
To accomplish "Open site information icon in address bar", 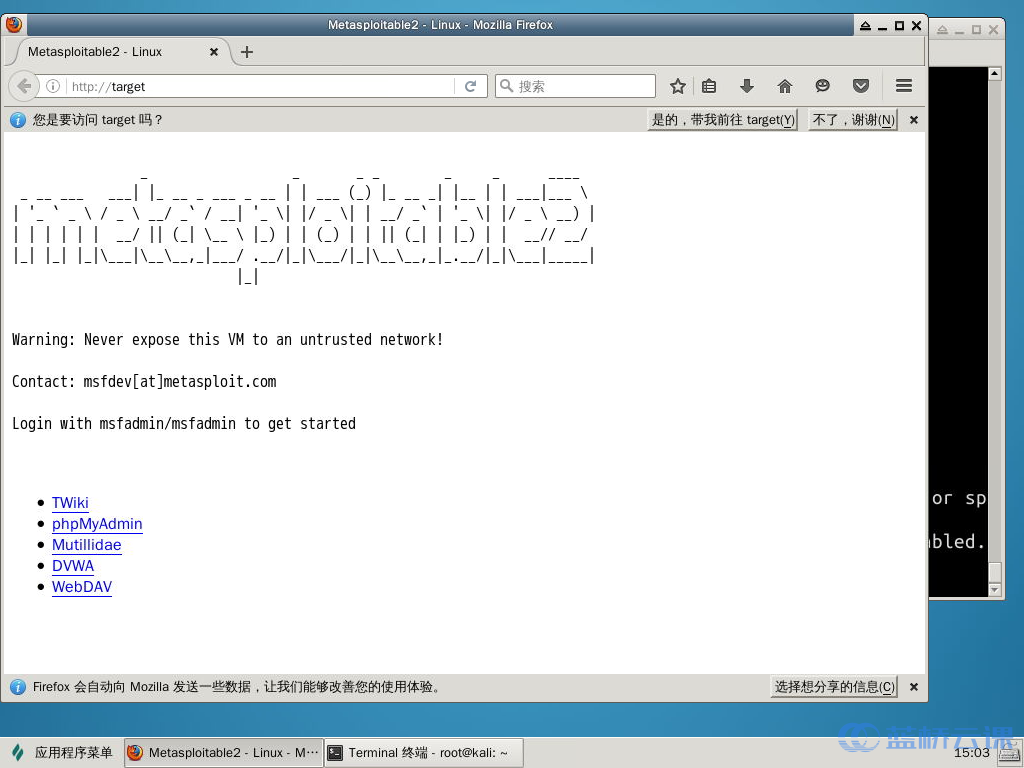I will pyautogui.click(x=53, y=86).
